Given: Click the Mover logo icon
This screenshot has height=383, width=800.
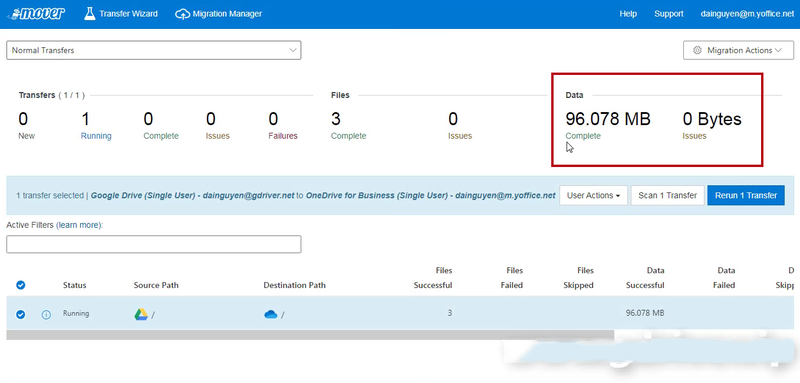Looking at the screenshot, I should 36,13.
